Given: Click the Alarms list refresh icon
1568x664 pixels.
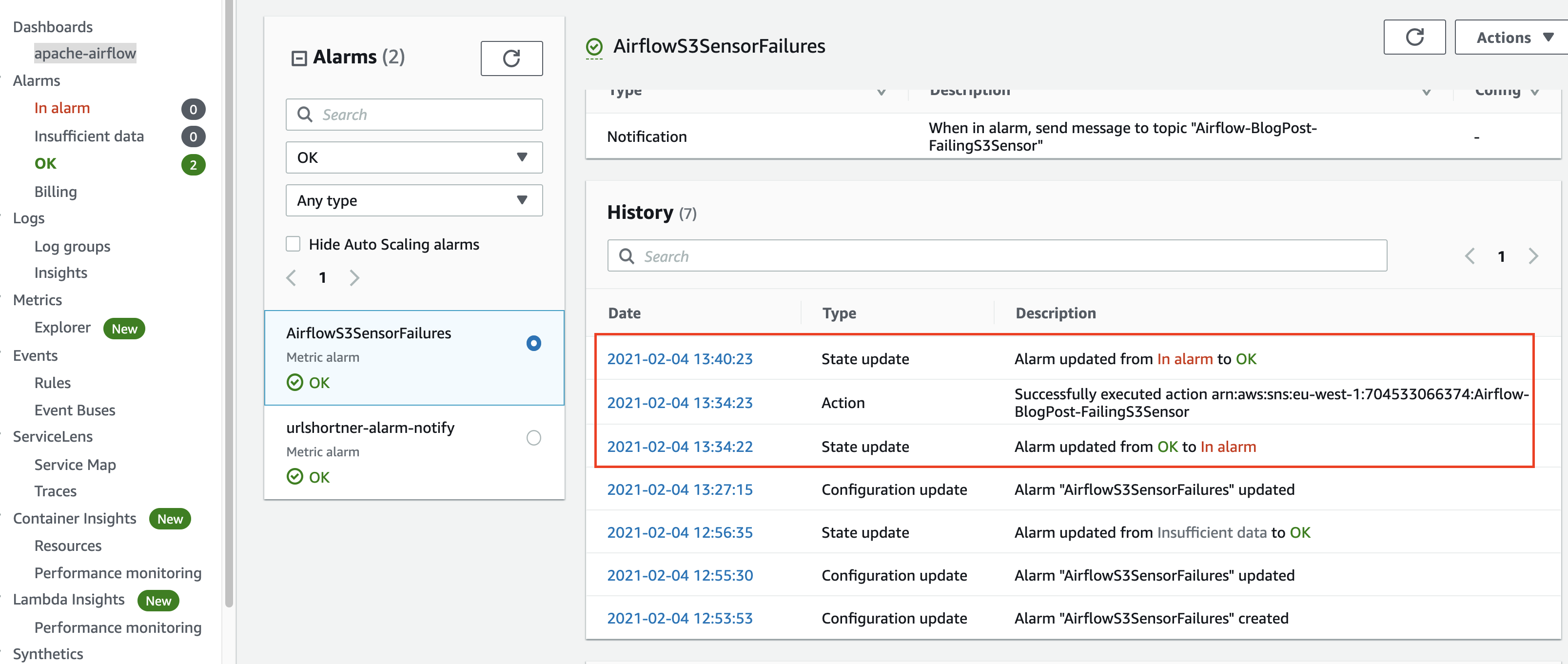Looking at the screenshot, I should click(x=510, y=59).
